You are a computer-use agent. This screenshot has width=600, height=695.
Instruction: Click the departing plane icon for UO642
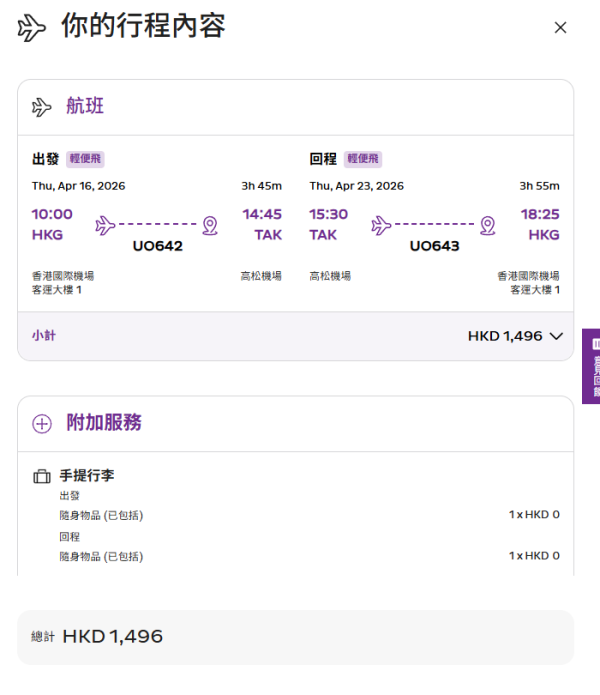point(105,225)
